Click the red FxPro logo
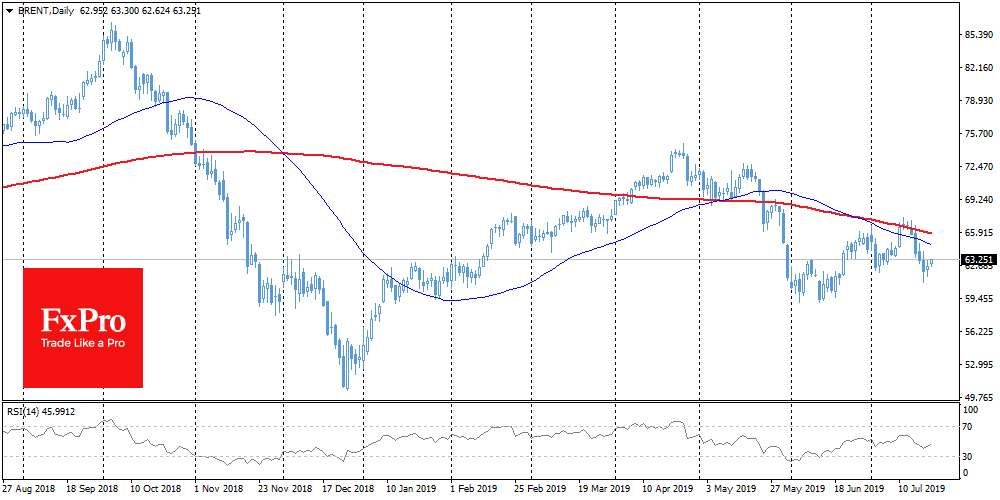1000x500 pixels. [x=83, y=327]
